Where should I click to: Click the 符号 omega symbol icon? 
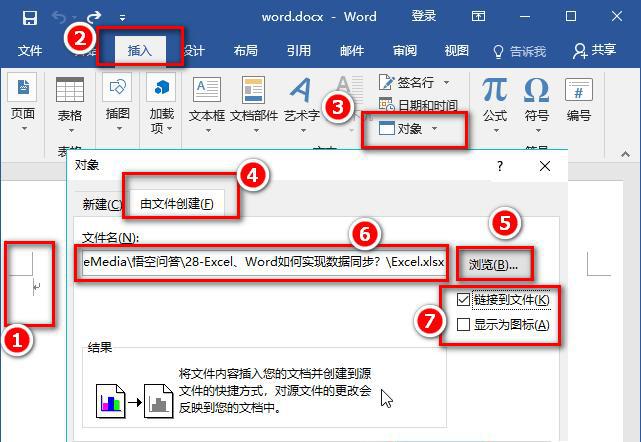tap(536, 89)
